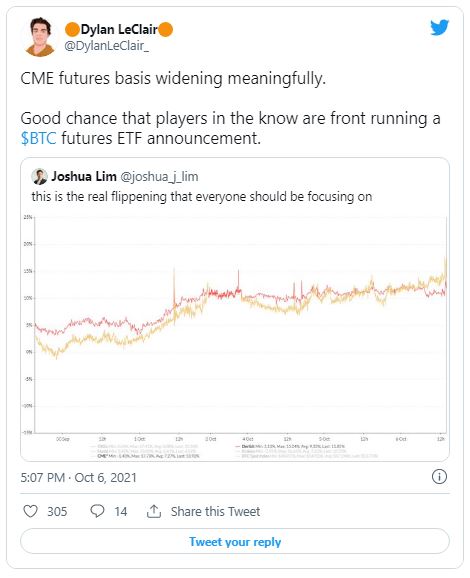Open the 5:07 PM Oct 6, 2021 timestamp

coord(79,478)
